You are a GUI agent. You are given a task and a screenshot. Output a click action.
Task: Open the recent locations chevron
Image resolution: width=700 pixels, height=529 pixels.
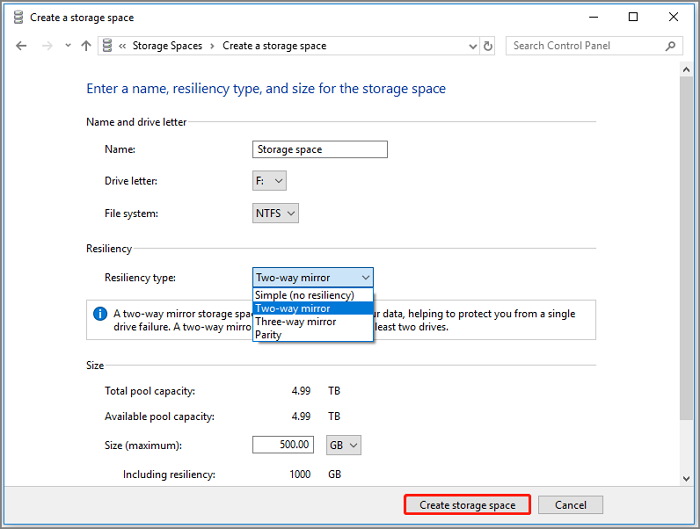(68, 46)
